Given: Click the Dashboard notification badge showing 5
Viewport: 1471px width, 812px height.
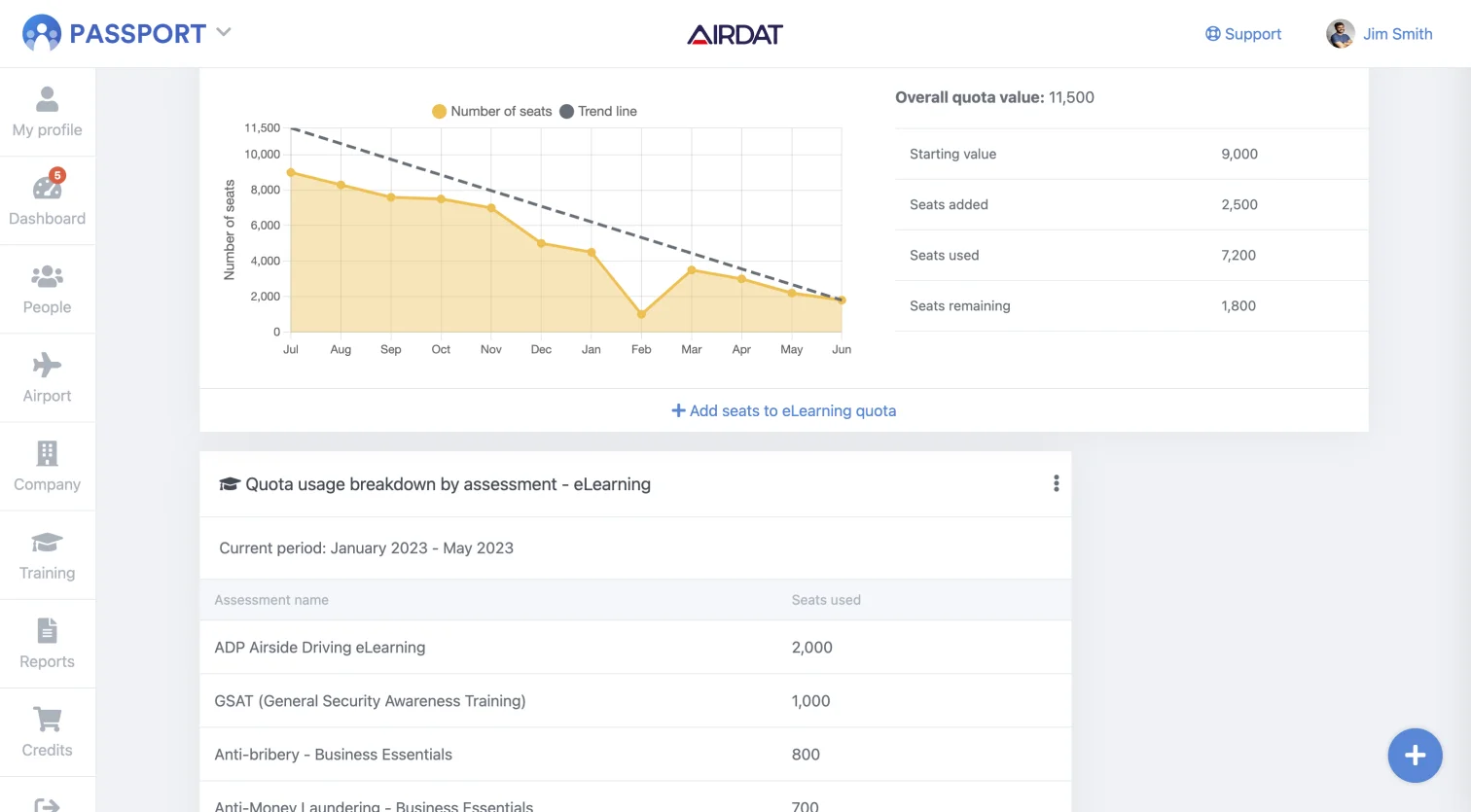Looking at the screenshot, I should point(57,175).
